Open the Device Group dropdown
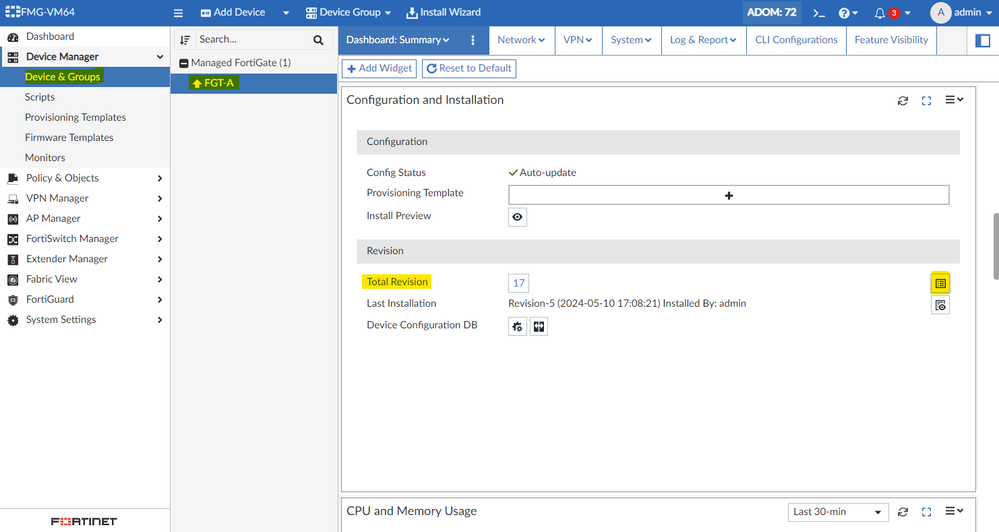 click(348, 13)
